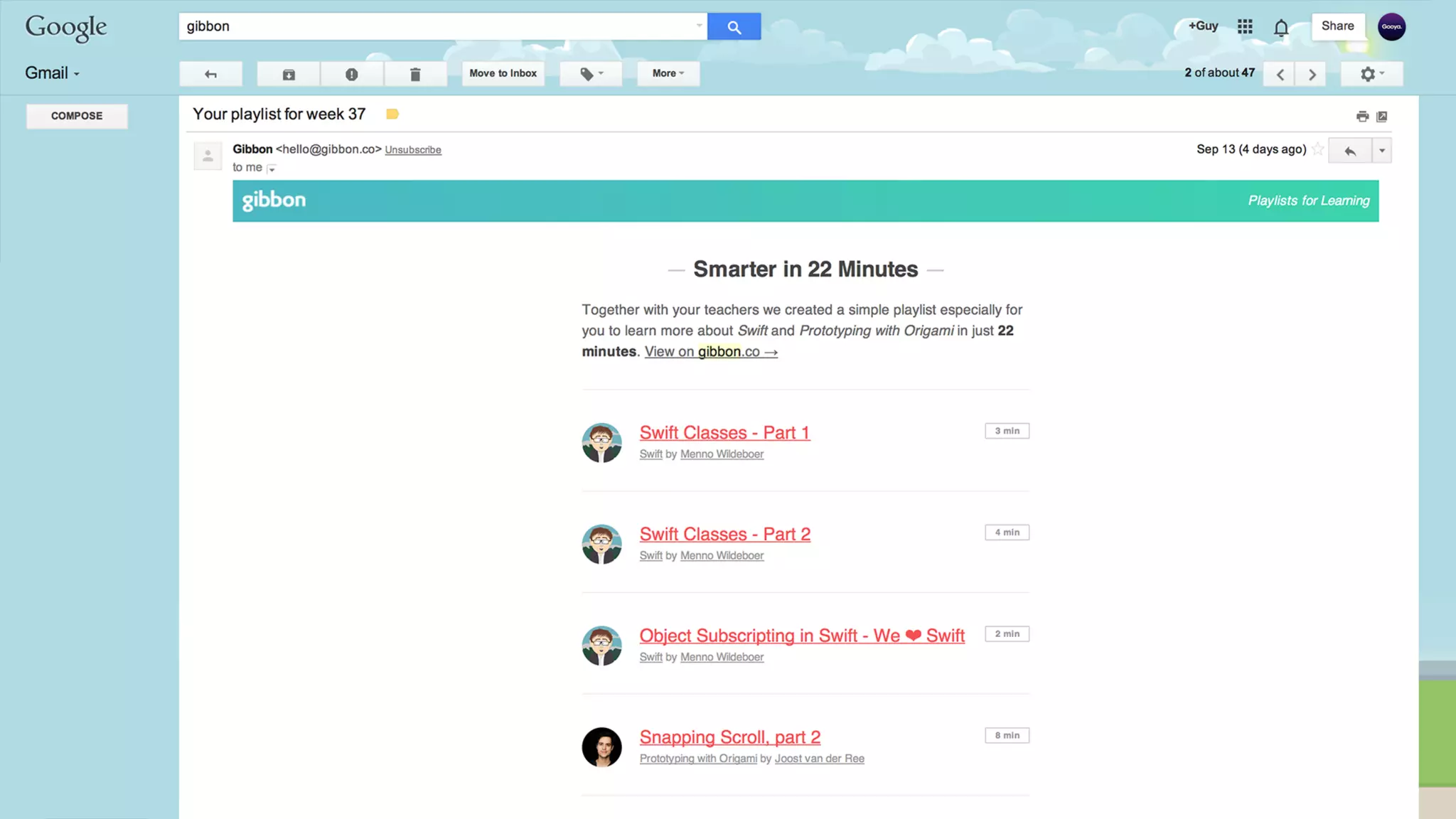The height and width of the screenshot is (819, 1456).
Task: Open the More actions dropdown
Action: pyautogui.click(x=668, y=74)
